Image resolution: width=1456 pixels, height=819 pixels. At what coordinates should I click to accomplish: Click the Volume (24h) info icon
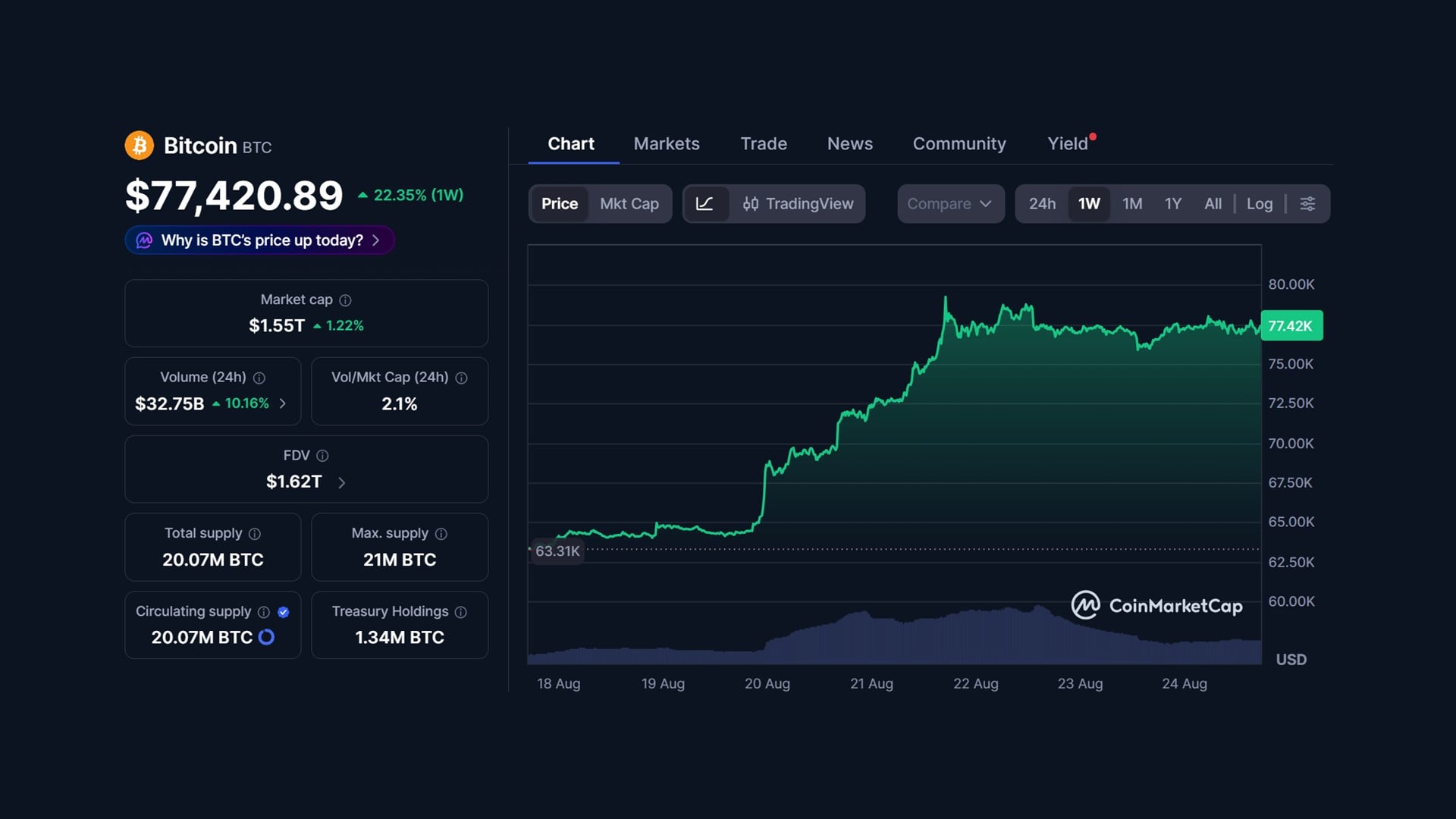(259, 378)
